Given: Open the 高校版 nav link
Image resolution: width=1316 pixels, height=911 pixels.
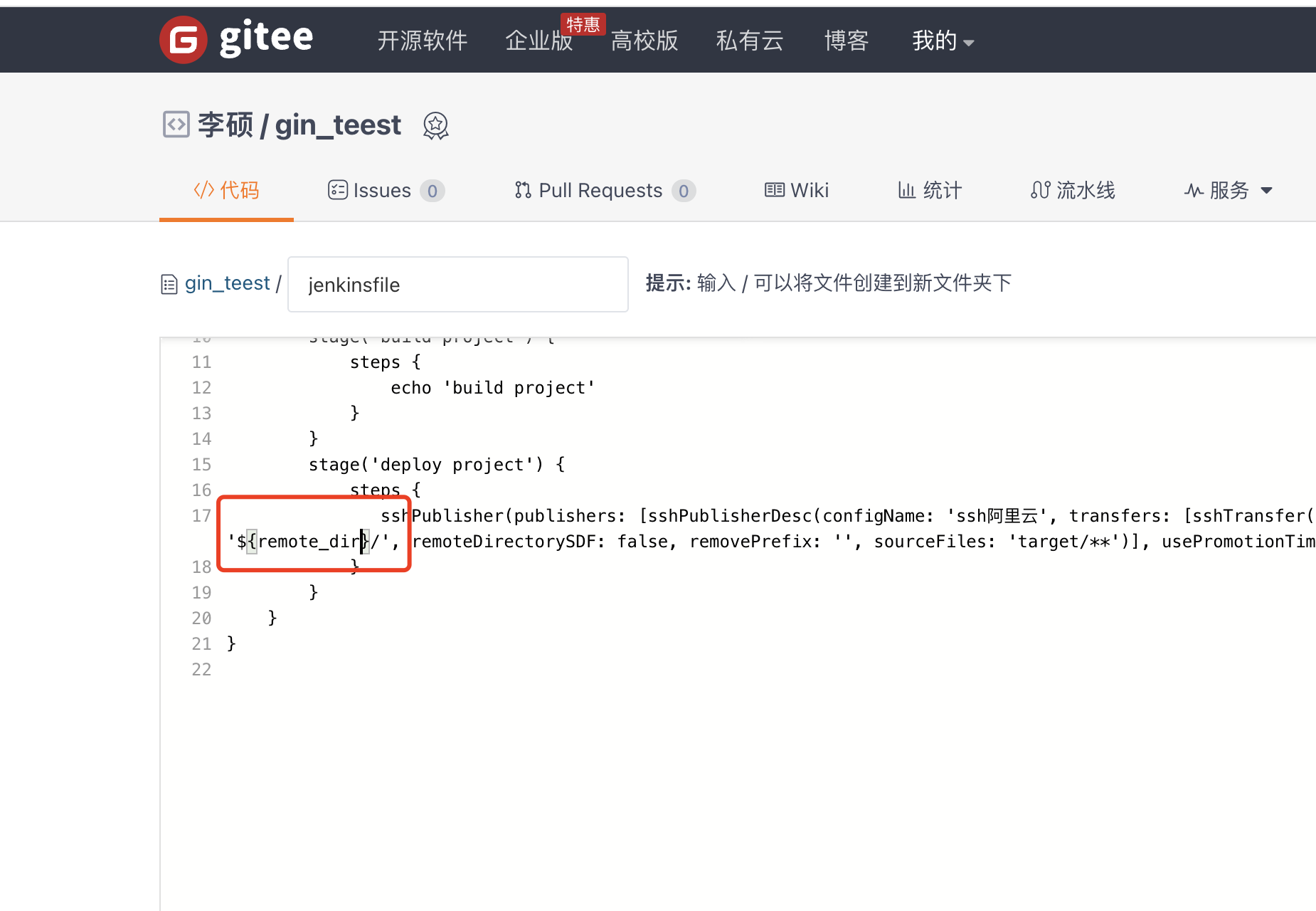Looking at the screenshot, I should (644, 41).
